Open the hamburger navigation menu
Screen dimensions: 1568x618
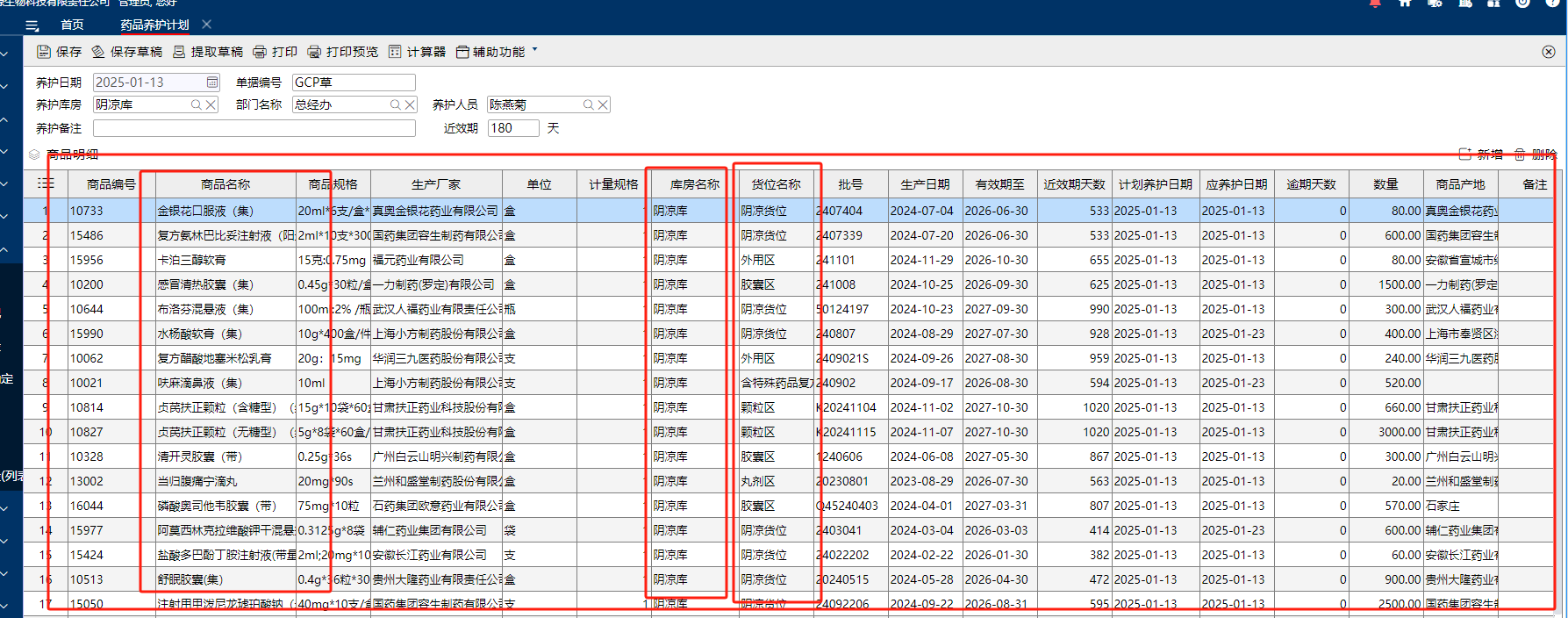coord(32,25)
